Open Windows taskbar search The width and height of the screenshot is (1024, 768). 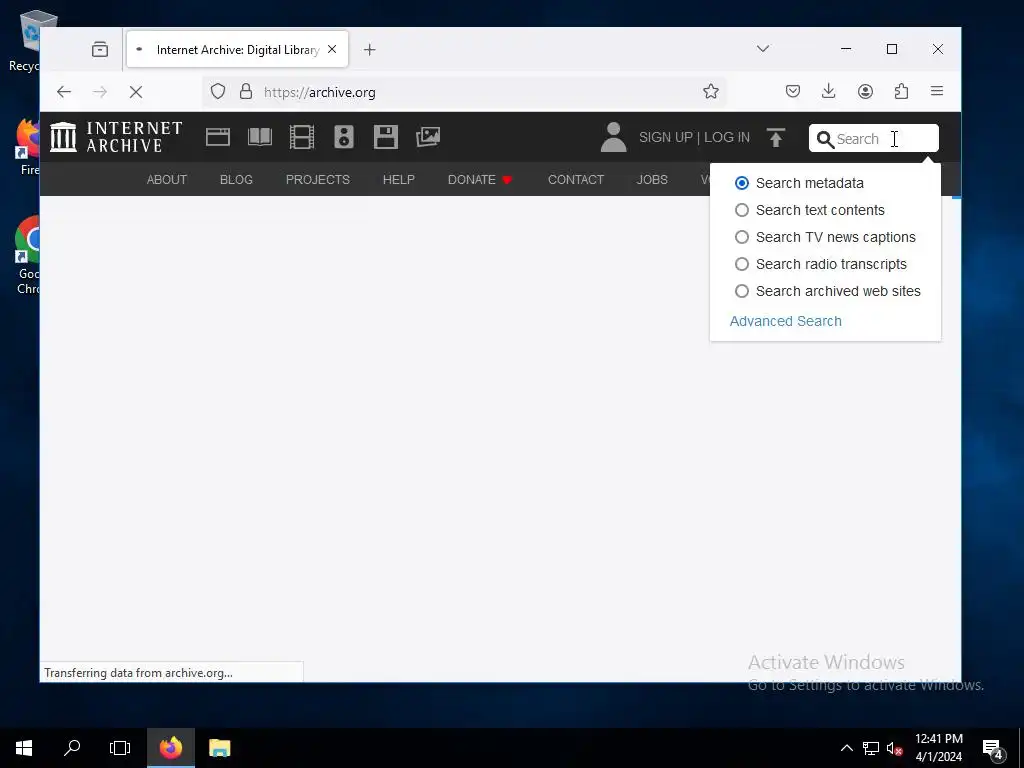(x=72, y=748)
